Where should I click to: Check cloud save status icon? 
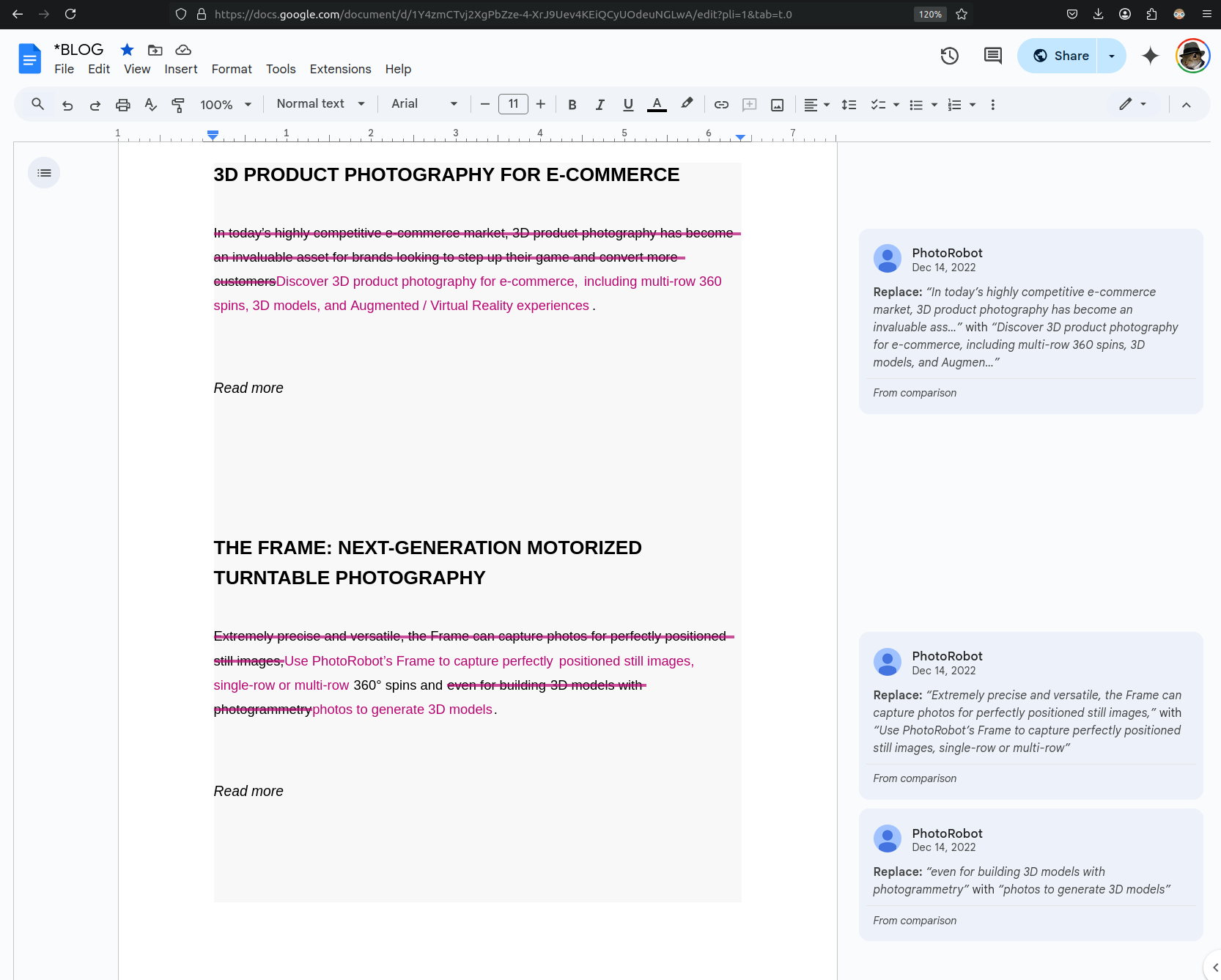[x=183, y=50]
